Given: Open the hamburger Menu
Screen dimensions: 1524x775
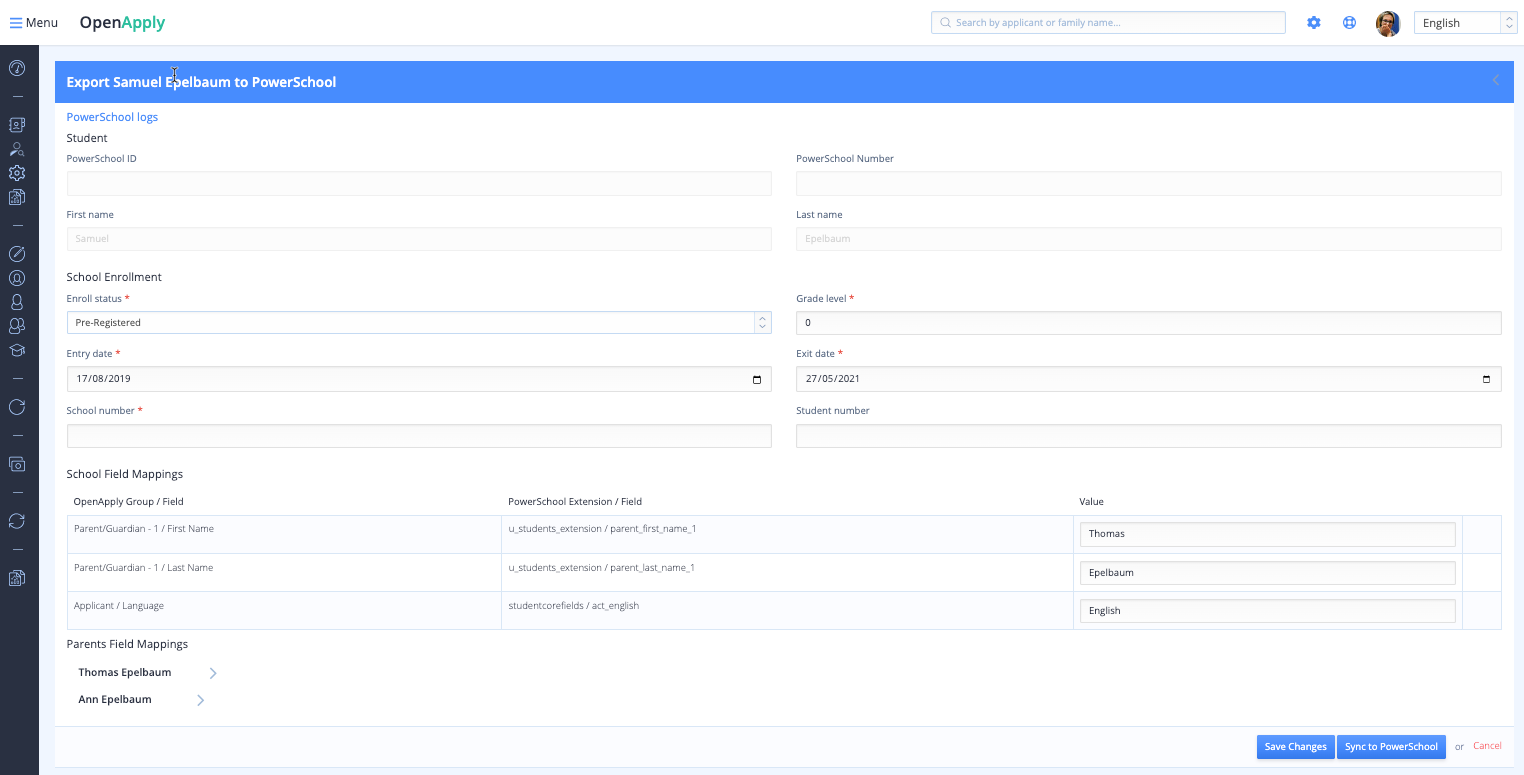Looking at the screenshot, I should pos(34,23).
